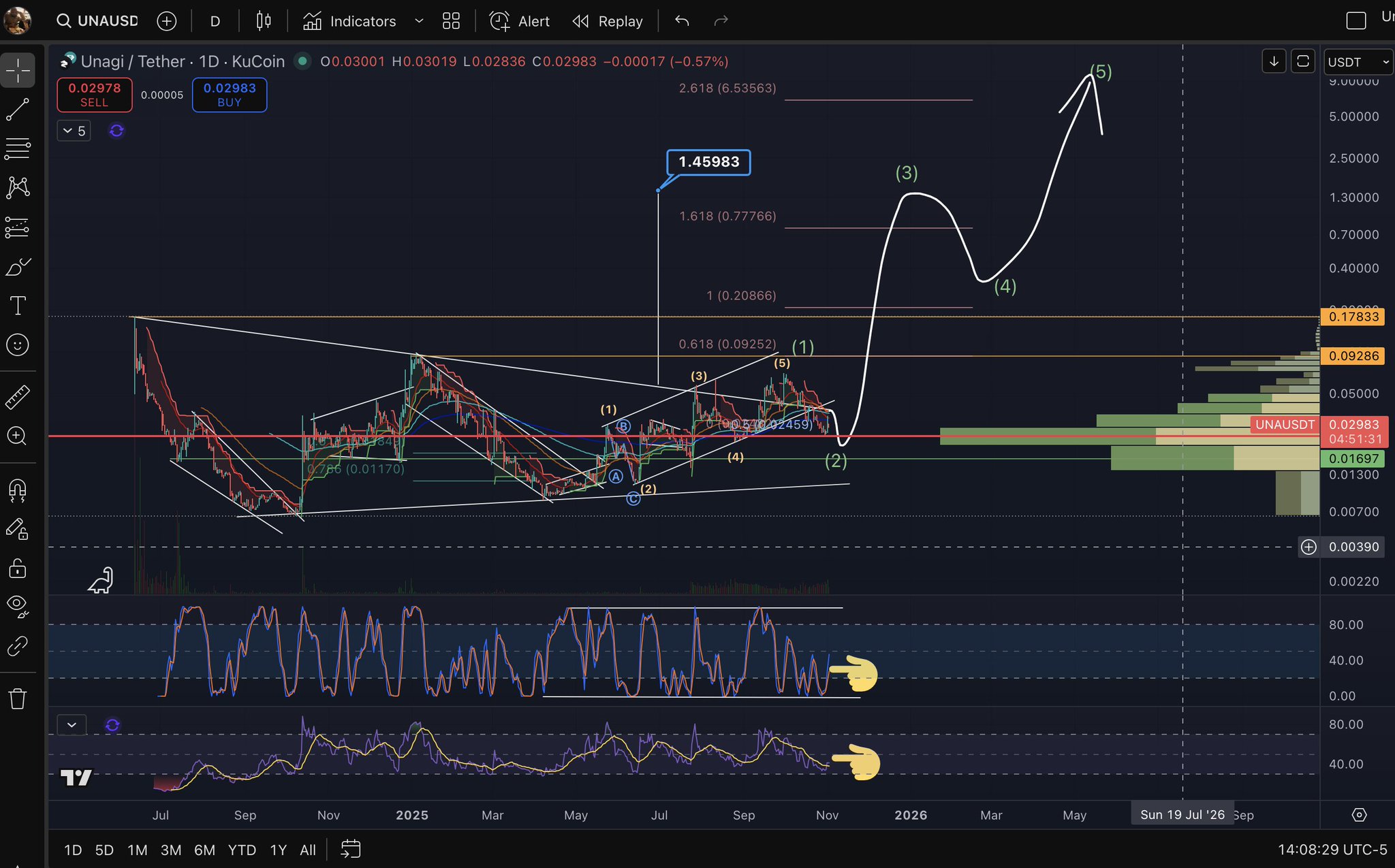Open the emoji stickers tool
The height and width of the screenshot is (868, 1395).
[x=18, y=345]
